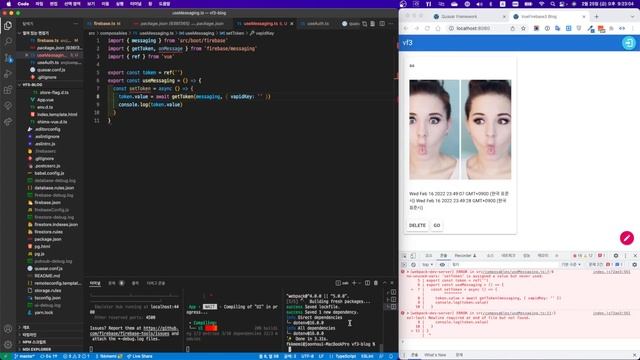Select the DevTools inspect element icon
This screenshot has width=640, height=360.
click(404, 256)
